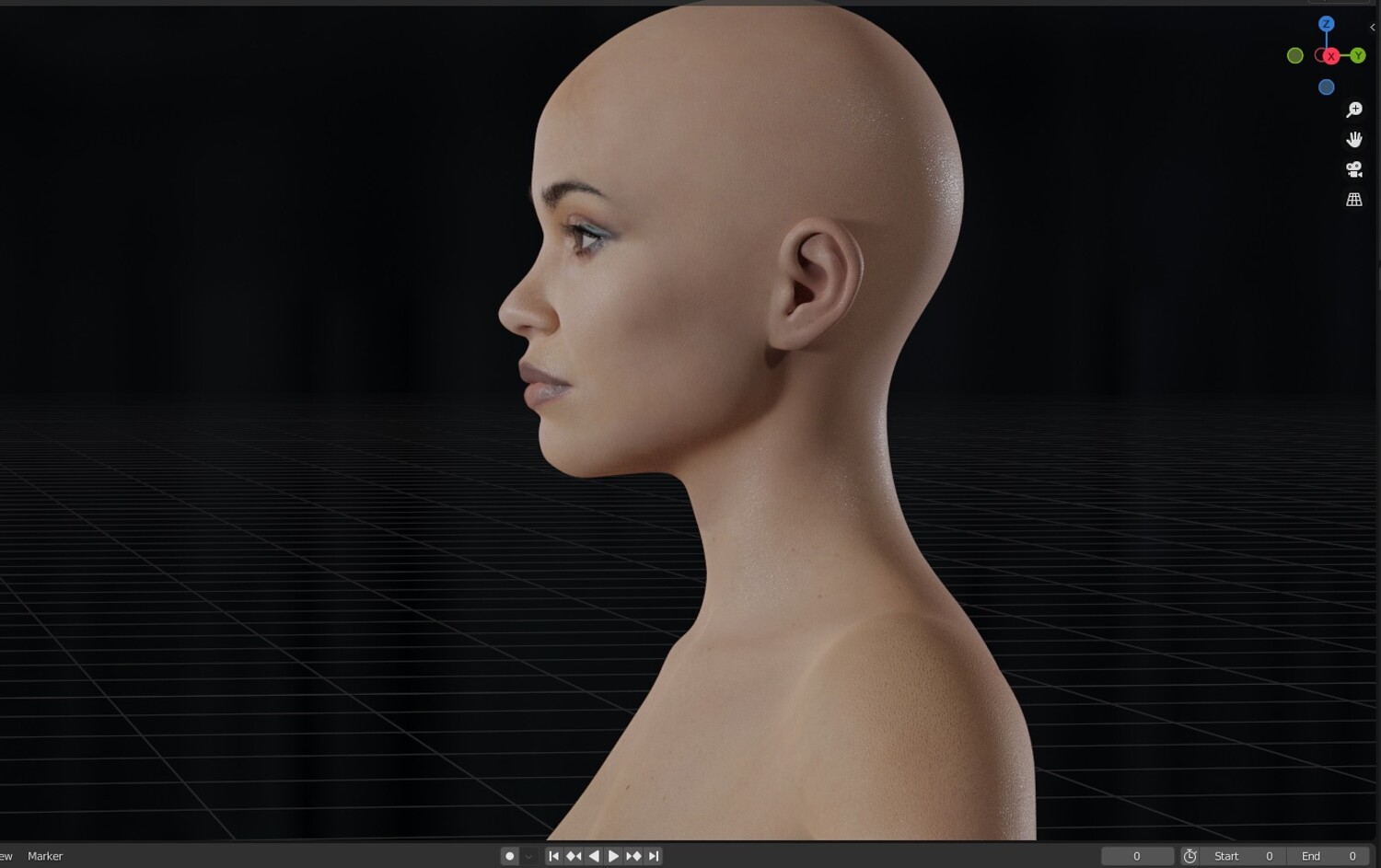This screenshot has height=868, width=1381.
Task: Toggle the preview range clock icon
Action: (1190, 856)
